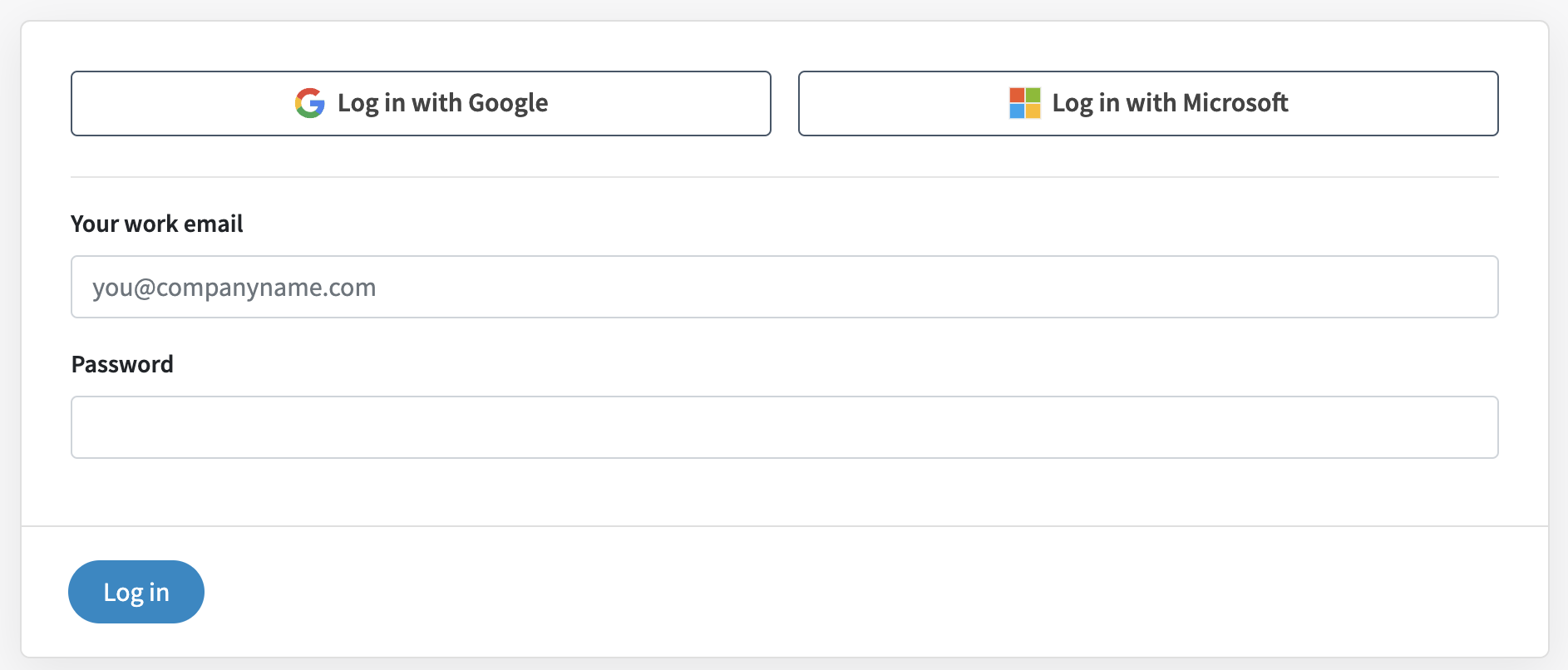This screenshot has width=1568, height=670.
Task: Click the Google 'G' logo icon
Action: point(310,103)
